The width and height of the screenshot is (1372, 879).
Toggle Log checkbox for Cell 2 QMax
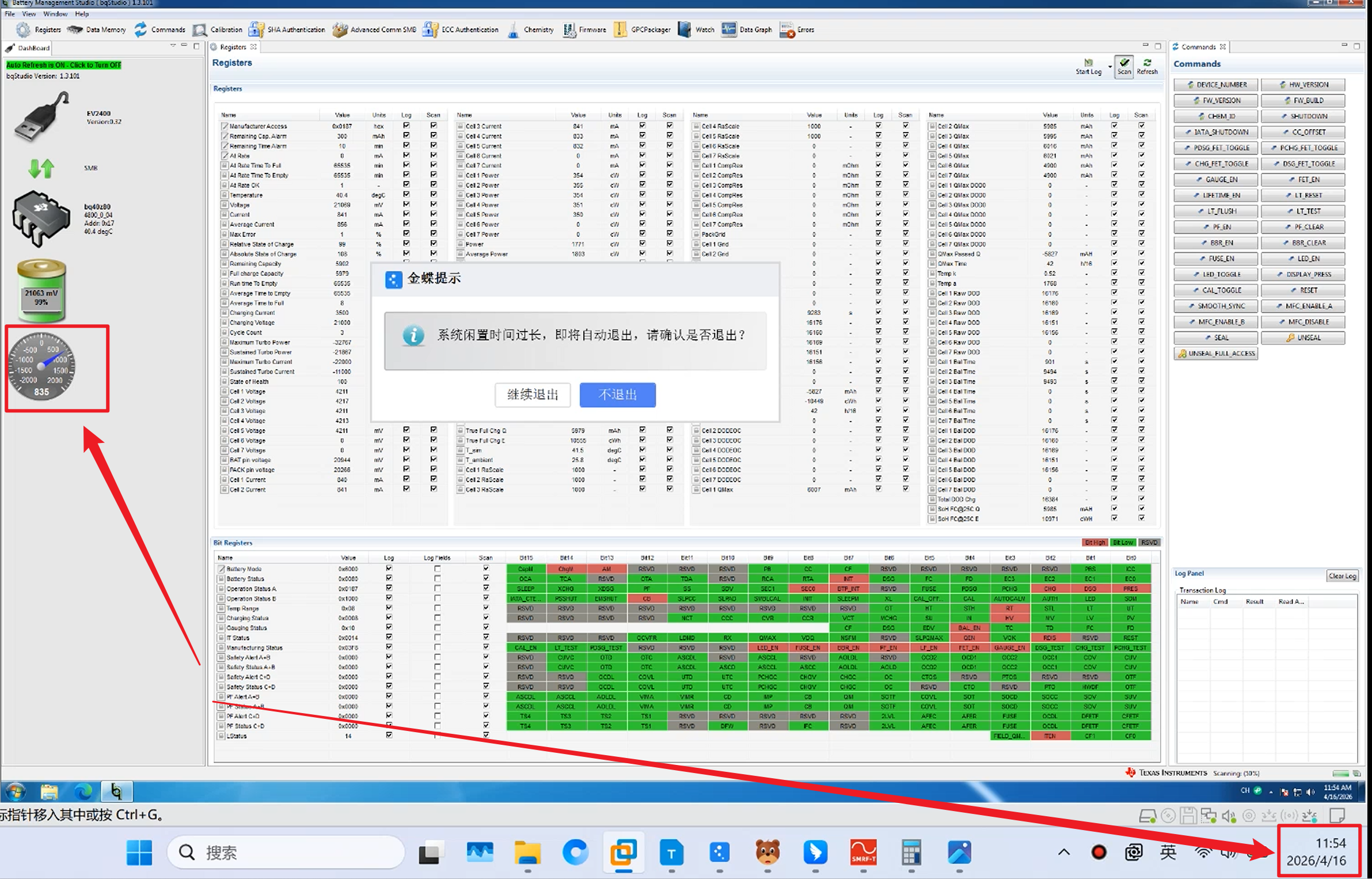1114,126
